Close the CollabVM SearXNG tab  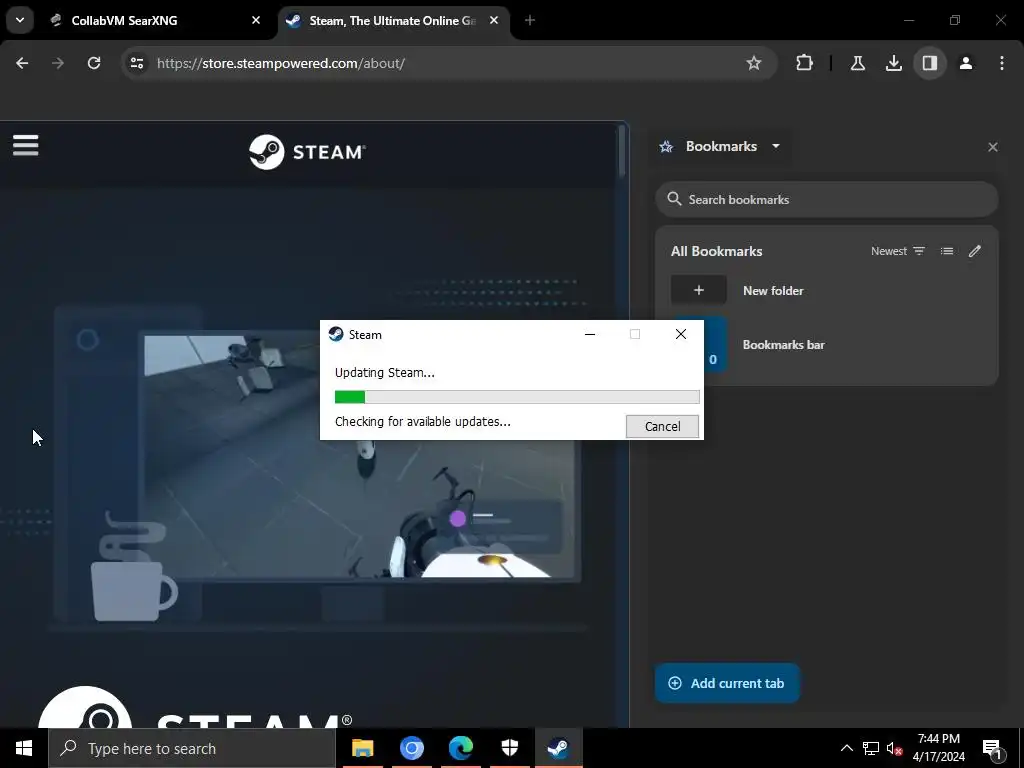(x=256, y=20)
